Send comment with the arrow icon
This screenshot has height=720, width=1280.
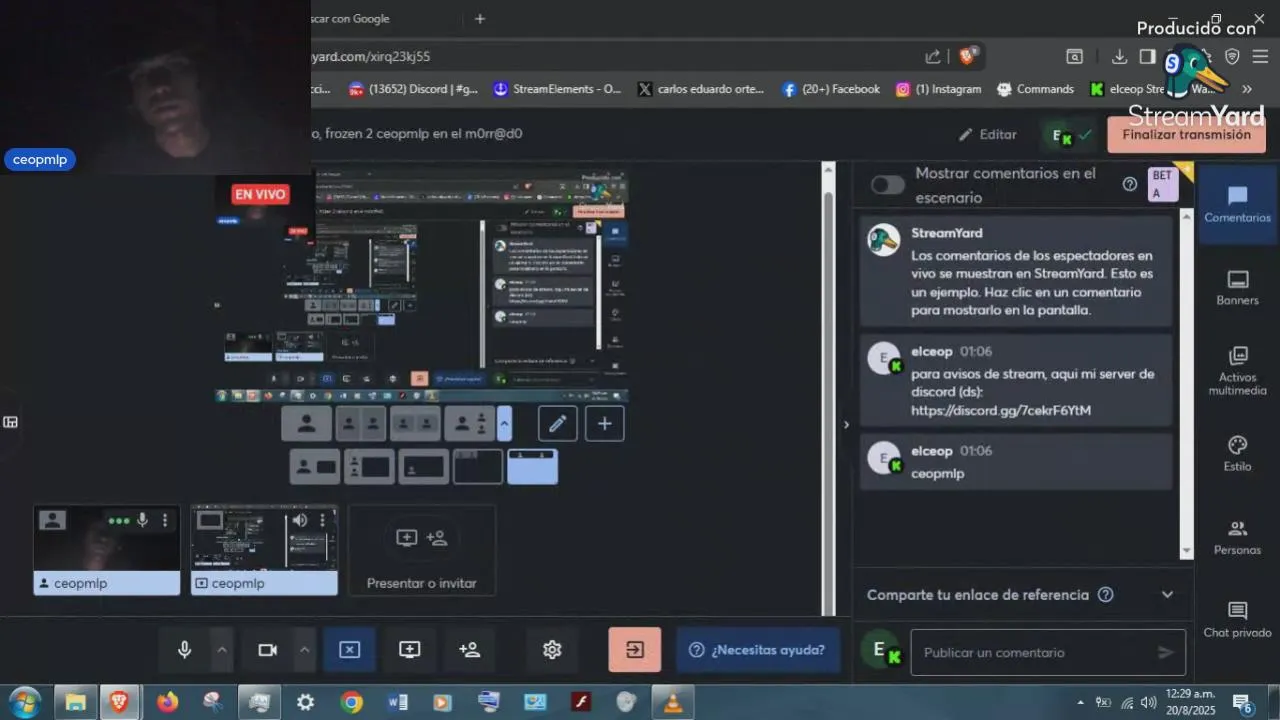point(1165,652)
